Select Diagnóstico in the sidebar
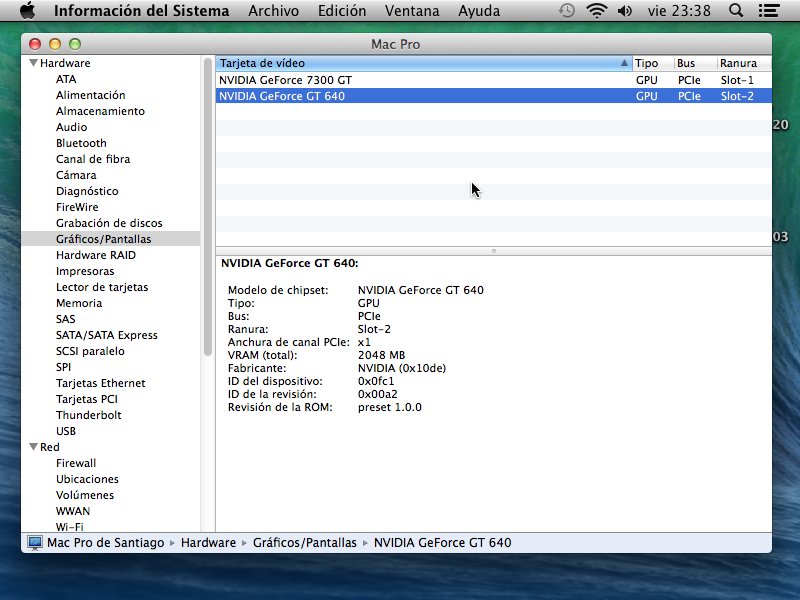Screen dimensions: 800x600 pos(87,191)
